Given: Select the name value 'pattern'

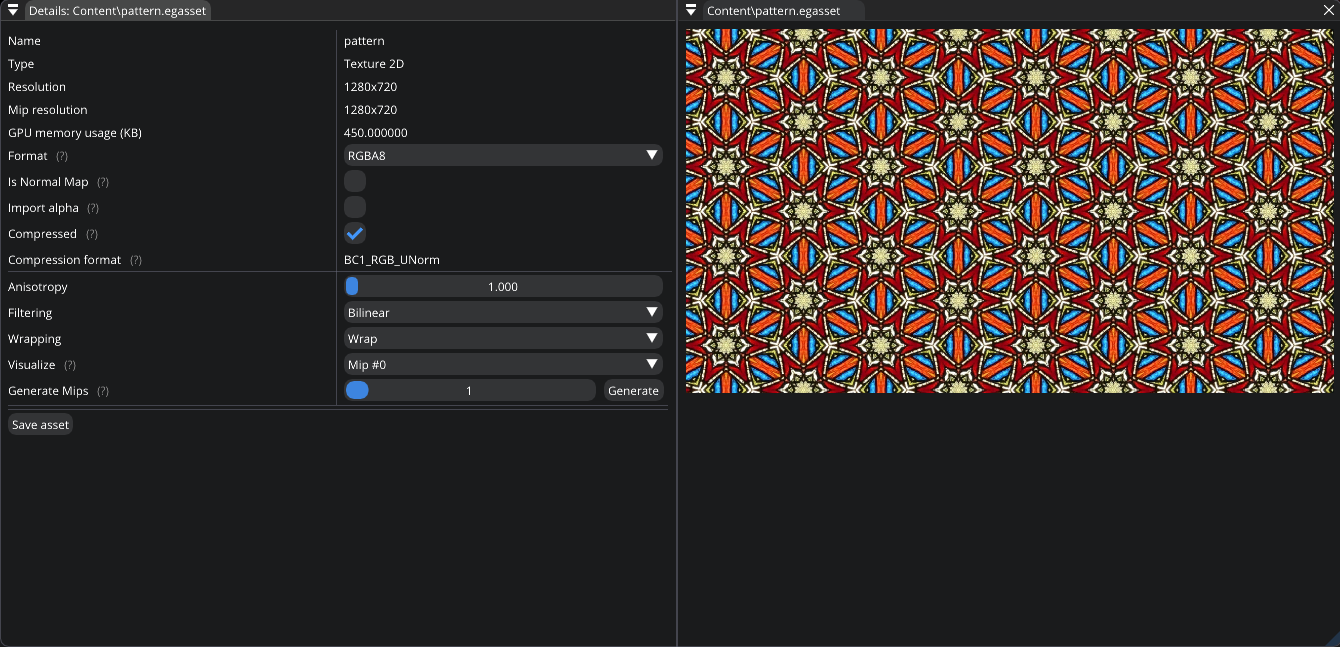Looking at the screenshot, I should point(364,41).
